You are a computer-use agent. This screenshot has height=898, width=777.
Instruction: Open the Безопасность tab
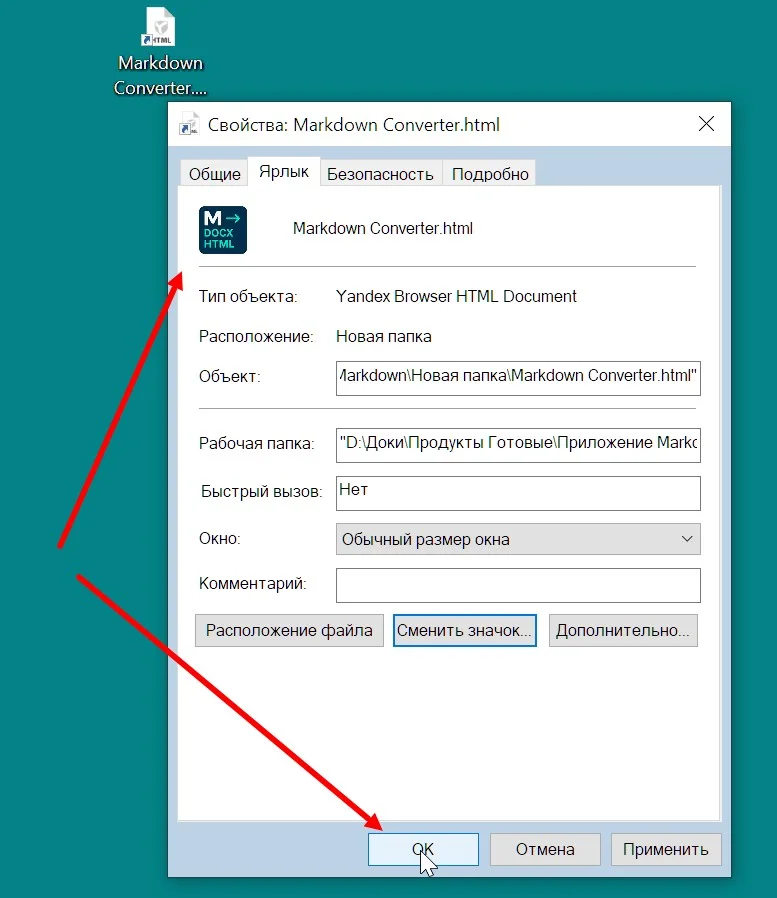coord(380,174)
